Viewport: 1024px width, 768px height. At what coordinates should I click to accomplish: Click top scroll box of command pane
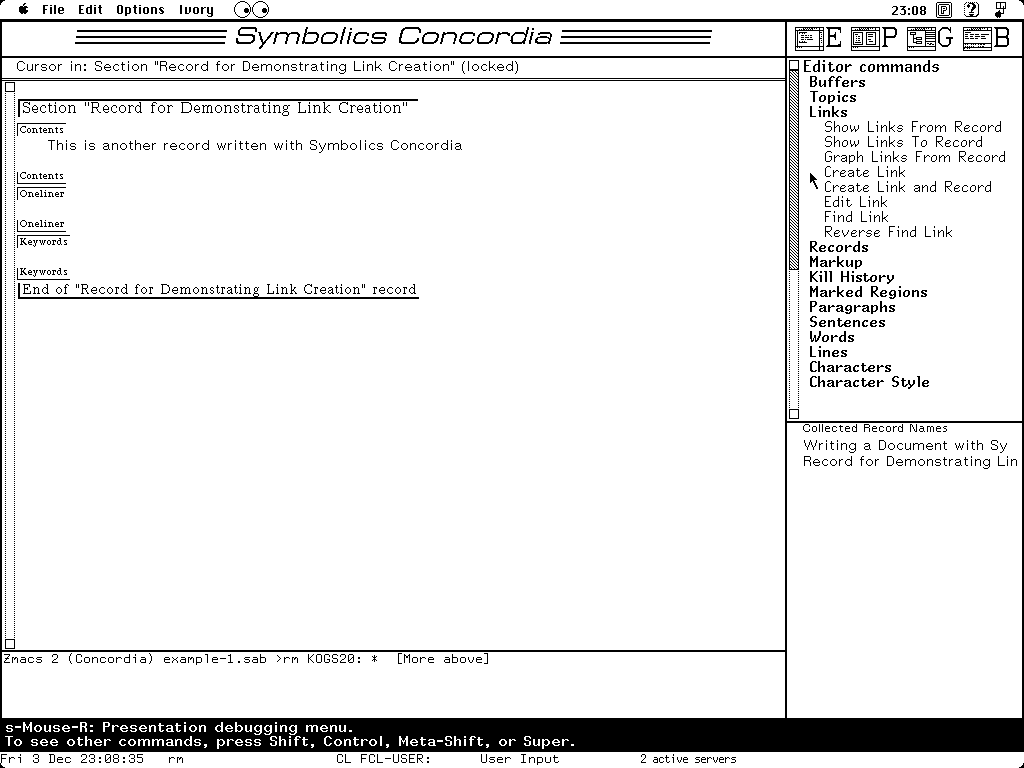(x=794, y=65)
